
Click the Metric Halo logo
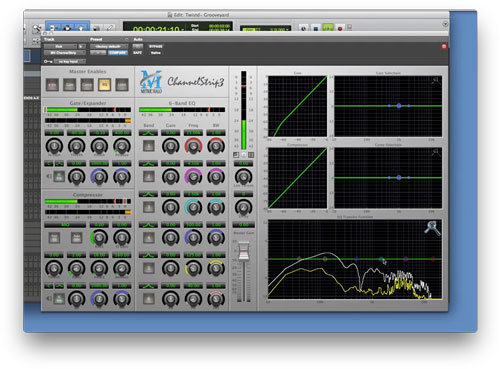(151, 82)
